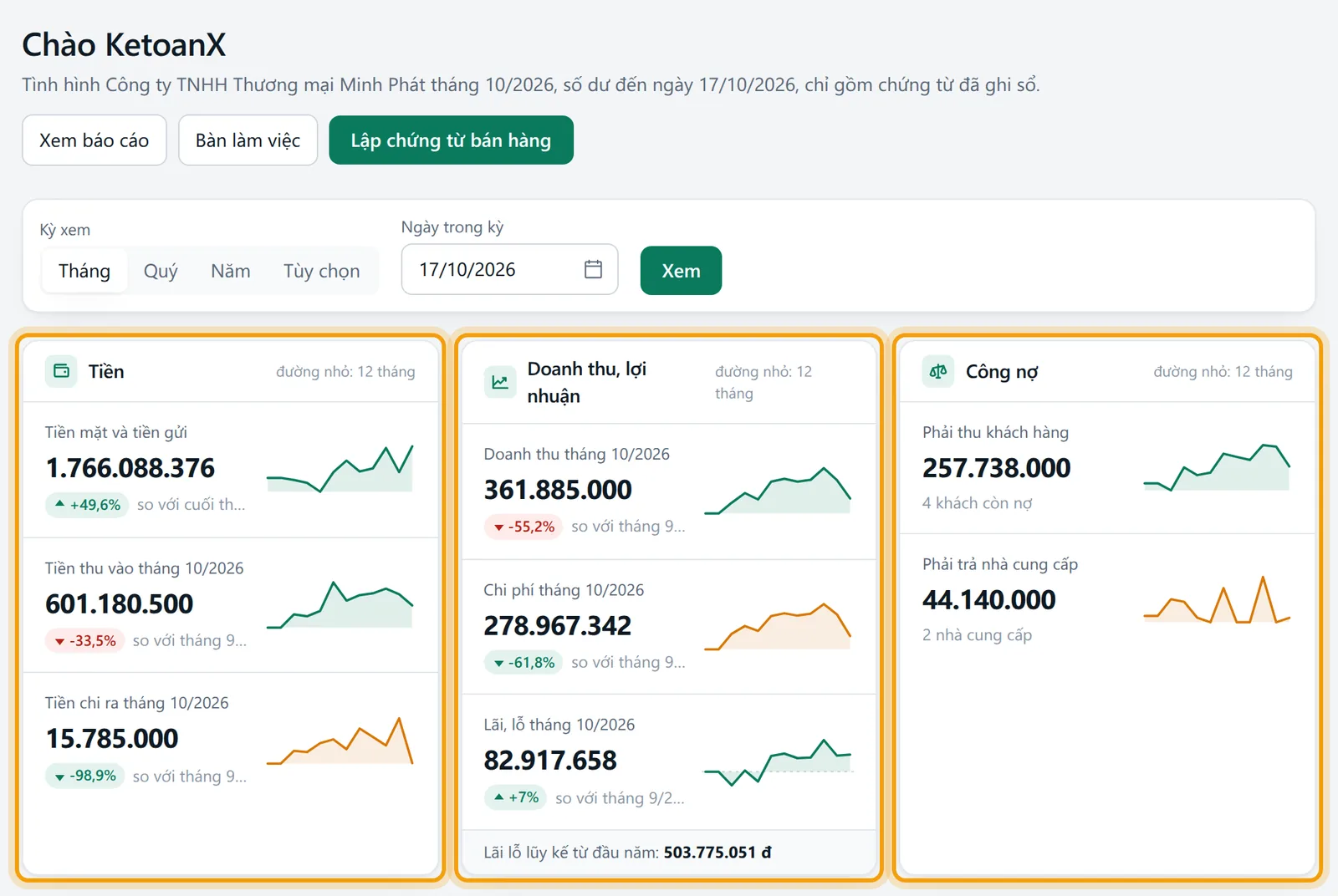Click the +49,6% change badge
Viewport: 1338px width, 896px height.
point(87,505)
